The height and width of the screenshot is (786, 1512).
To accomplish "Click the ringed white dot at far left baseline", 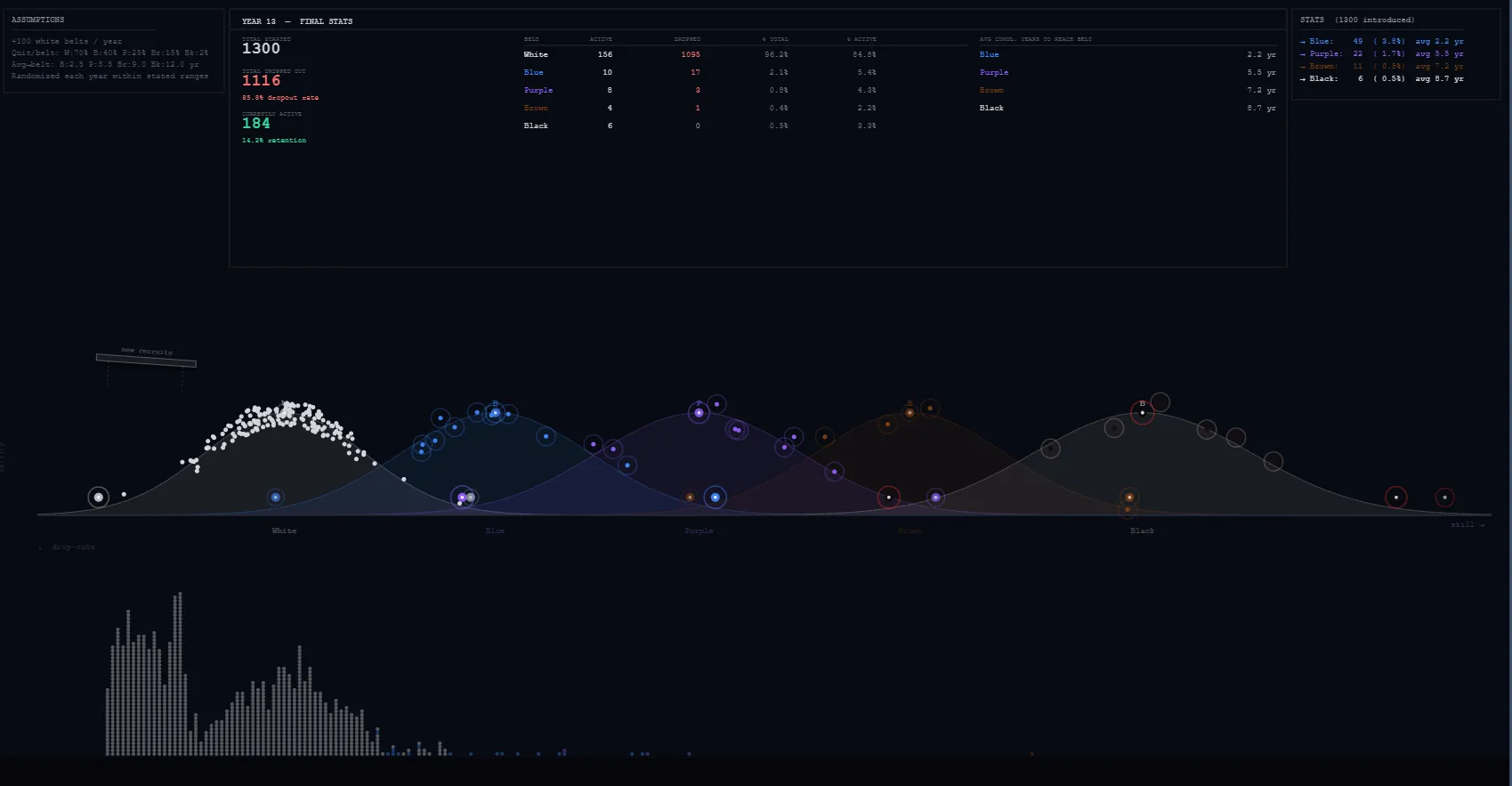I will (x=99, y=498).
